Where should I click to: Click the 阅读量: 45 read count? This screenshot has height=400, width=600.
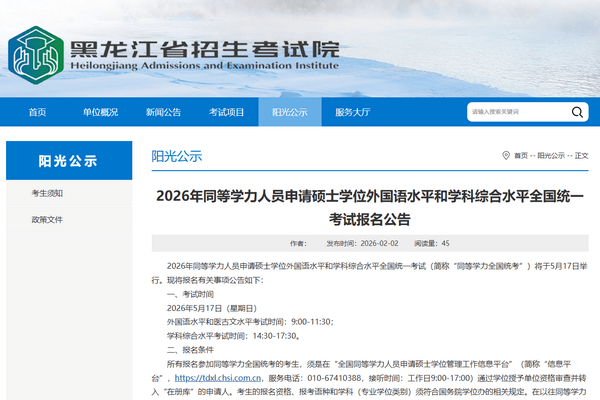coord(432,243)
